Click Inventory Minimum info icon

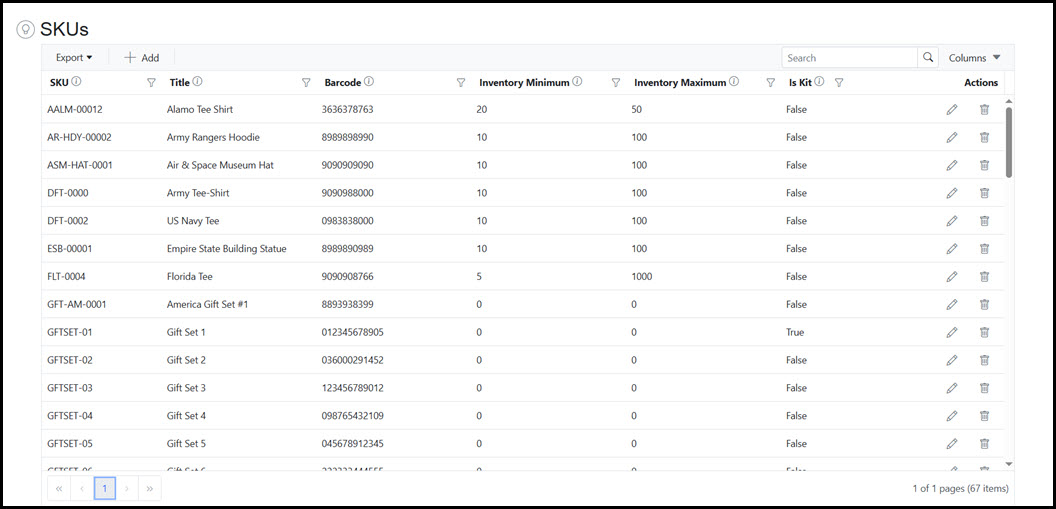click(577, 82)
